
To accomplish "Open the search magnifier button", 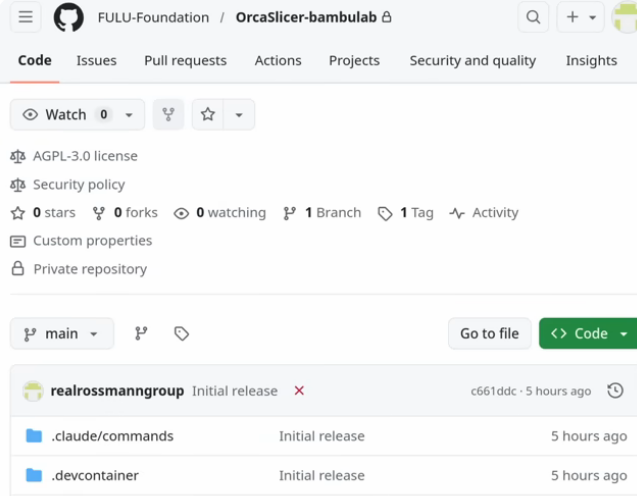I will [533, 17].
